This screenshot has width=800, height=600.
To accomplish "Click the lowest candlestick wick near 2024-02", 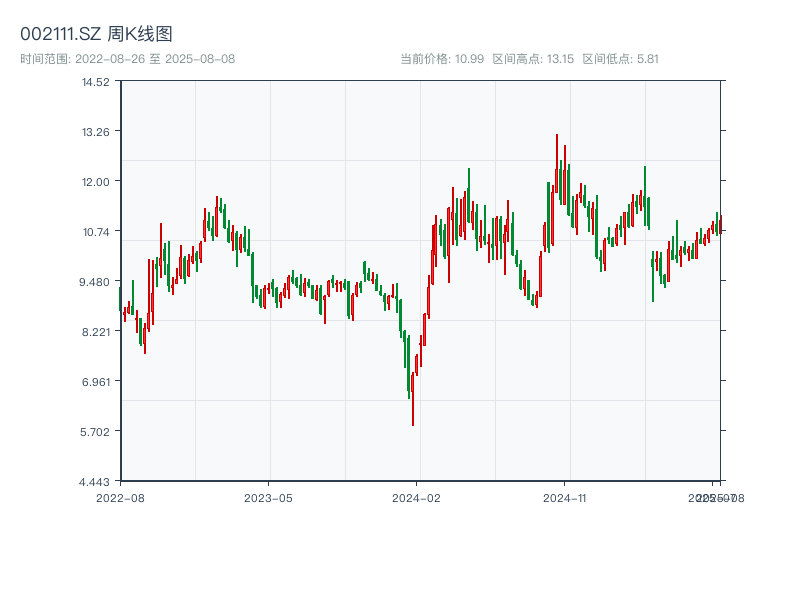I will [412, 424].
